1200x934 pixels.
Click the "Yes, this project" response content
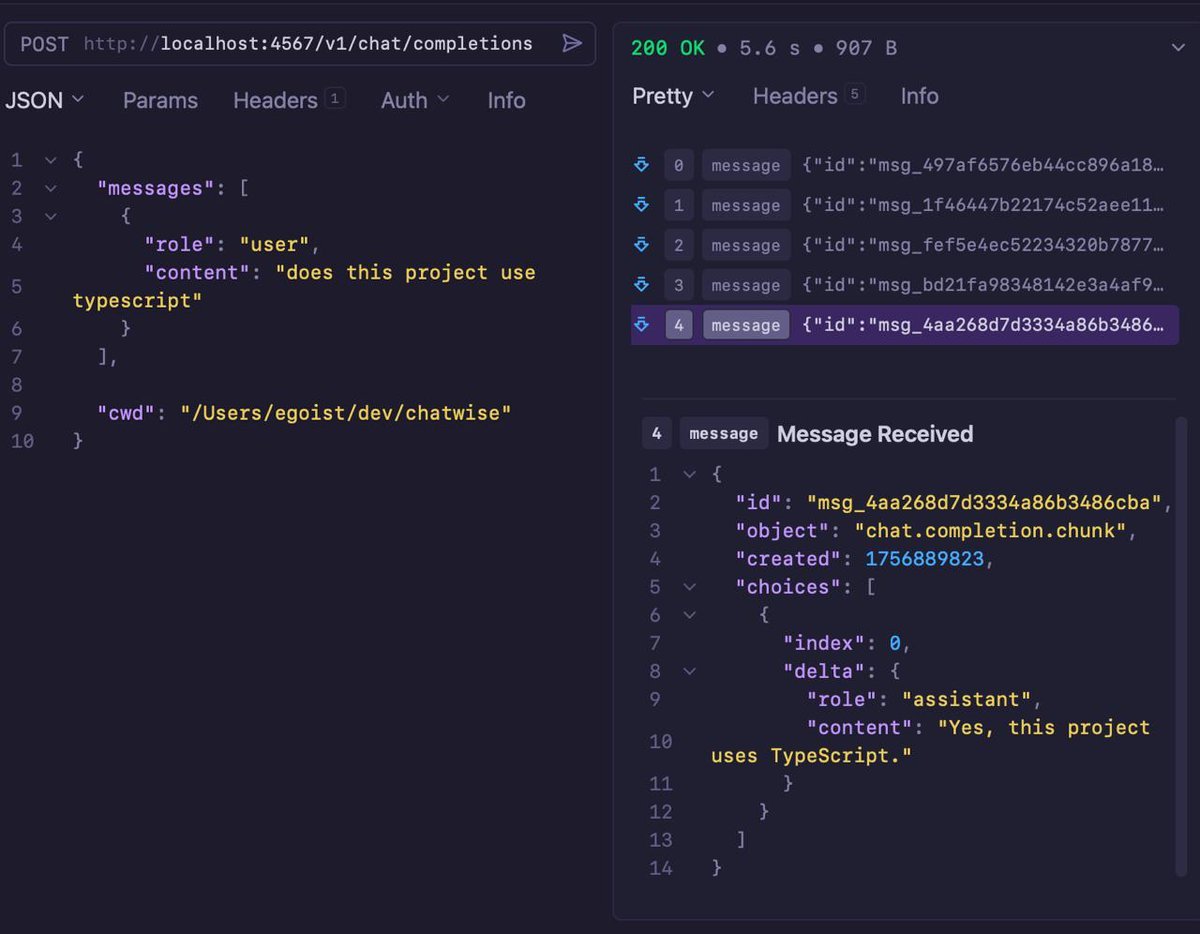point(1045,727)
